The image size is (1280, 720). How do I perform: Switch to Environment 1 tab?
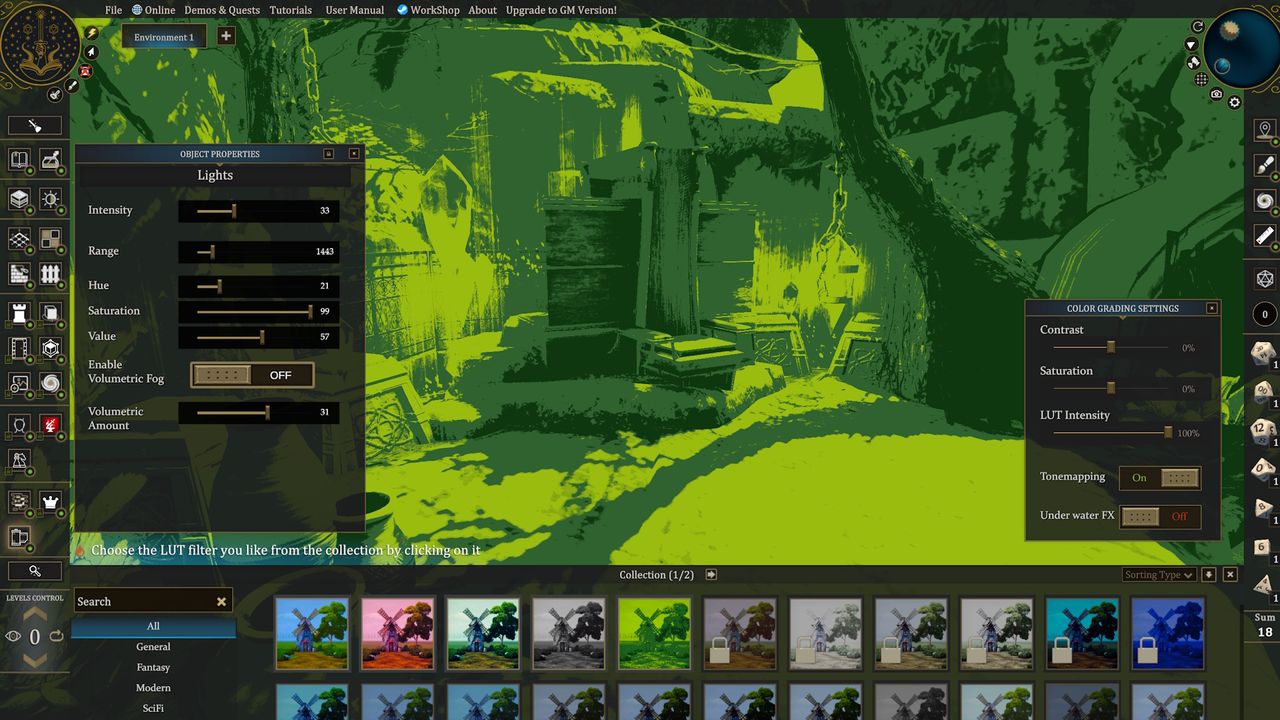click(x=164, y=37)
